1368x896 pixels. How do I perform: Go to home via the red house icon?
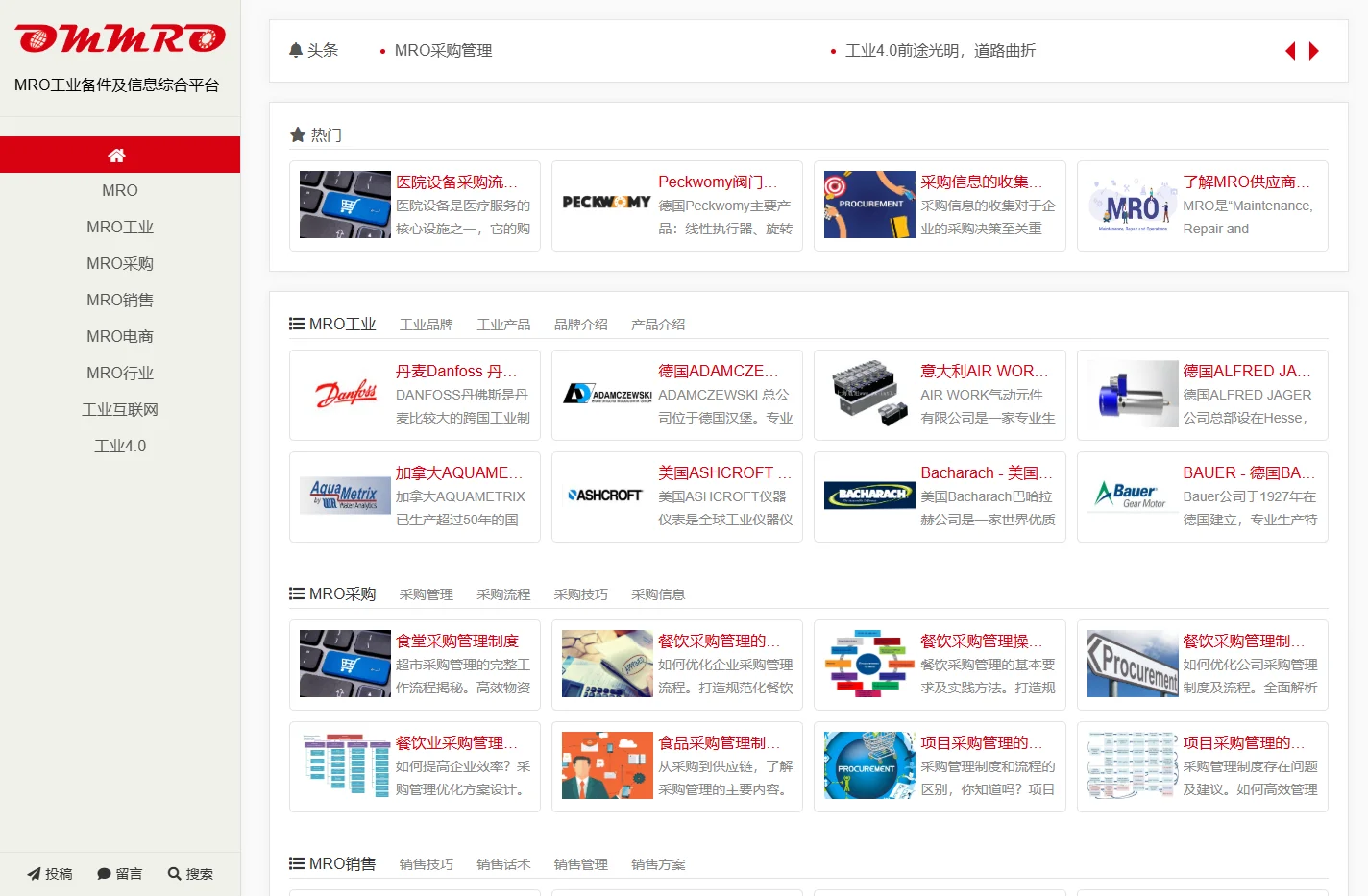click(x=117, y=156)
